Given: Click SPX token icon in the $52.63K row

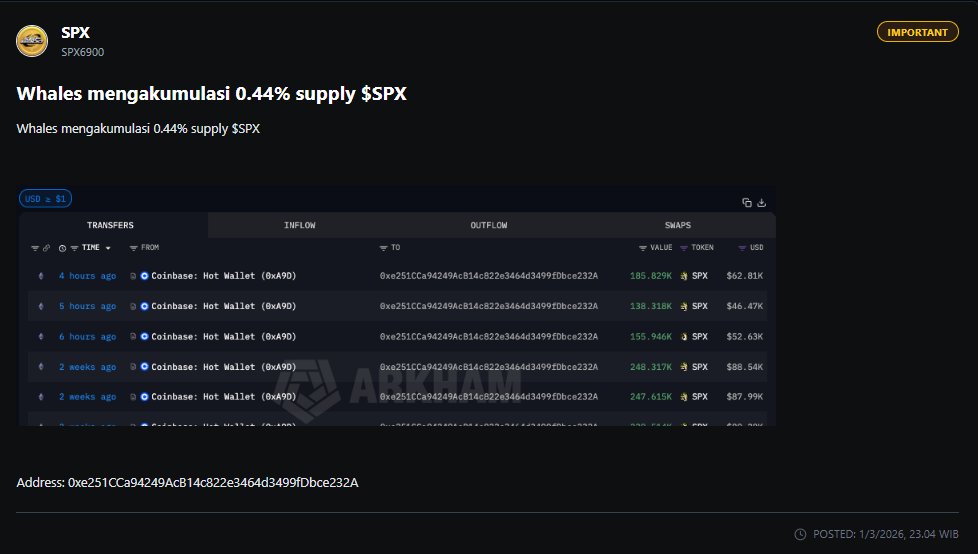Looking at the screenshot, I should pyautogui.click(x=684, y=336).
